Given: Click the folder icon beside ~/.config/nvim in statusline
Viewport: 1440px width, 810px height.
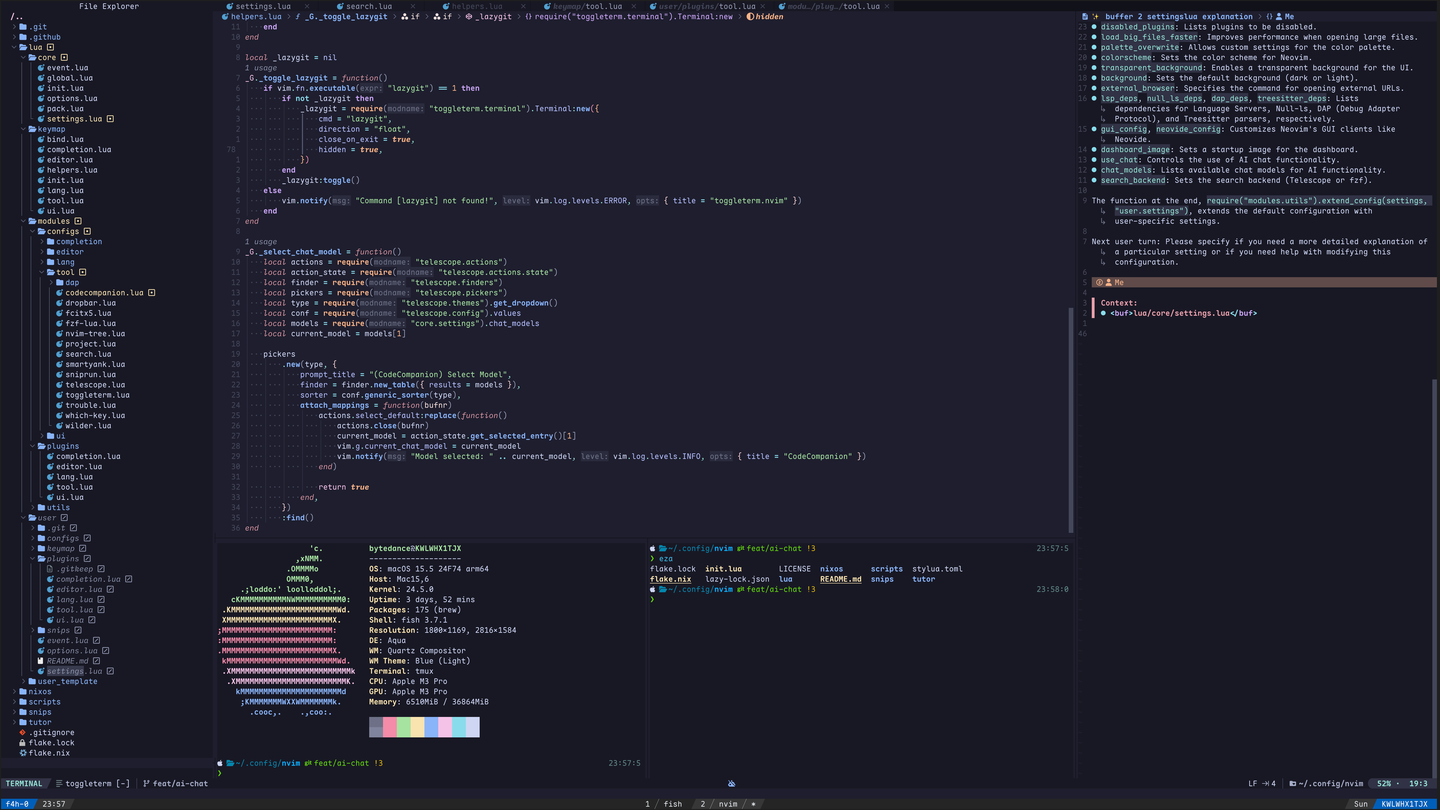Looking at the screenshot, I should [1293, 784].
